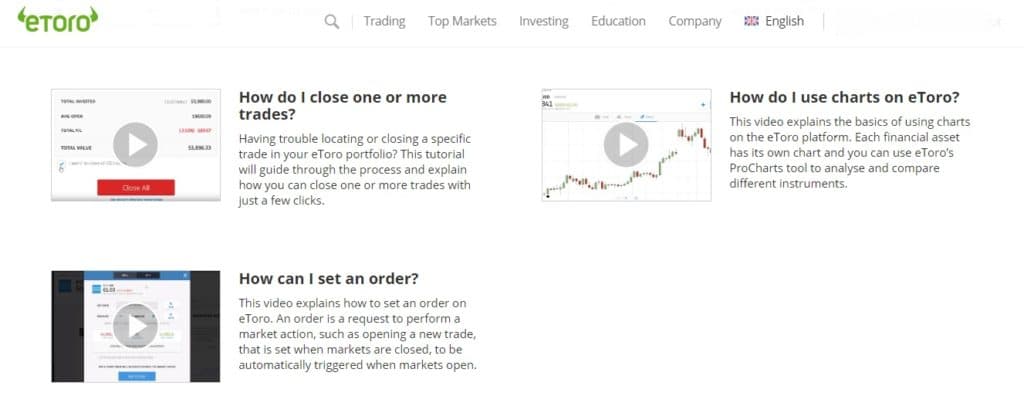Play the close trades tutorial video

coord(135,144)
